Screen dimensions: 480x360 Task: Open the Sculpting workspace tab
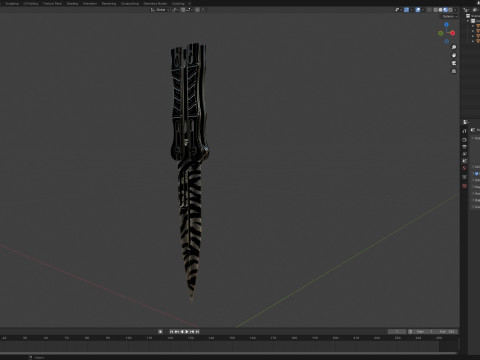(12, 3)
